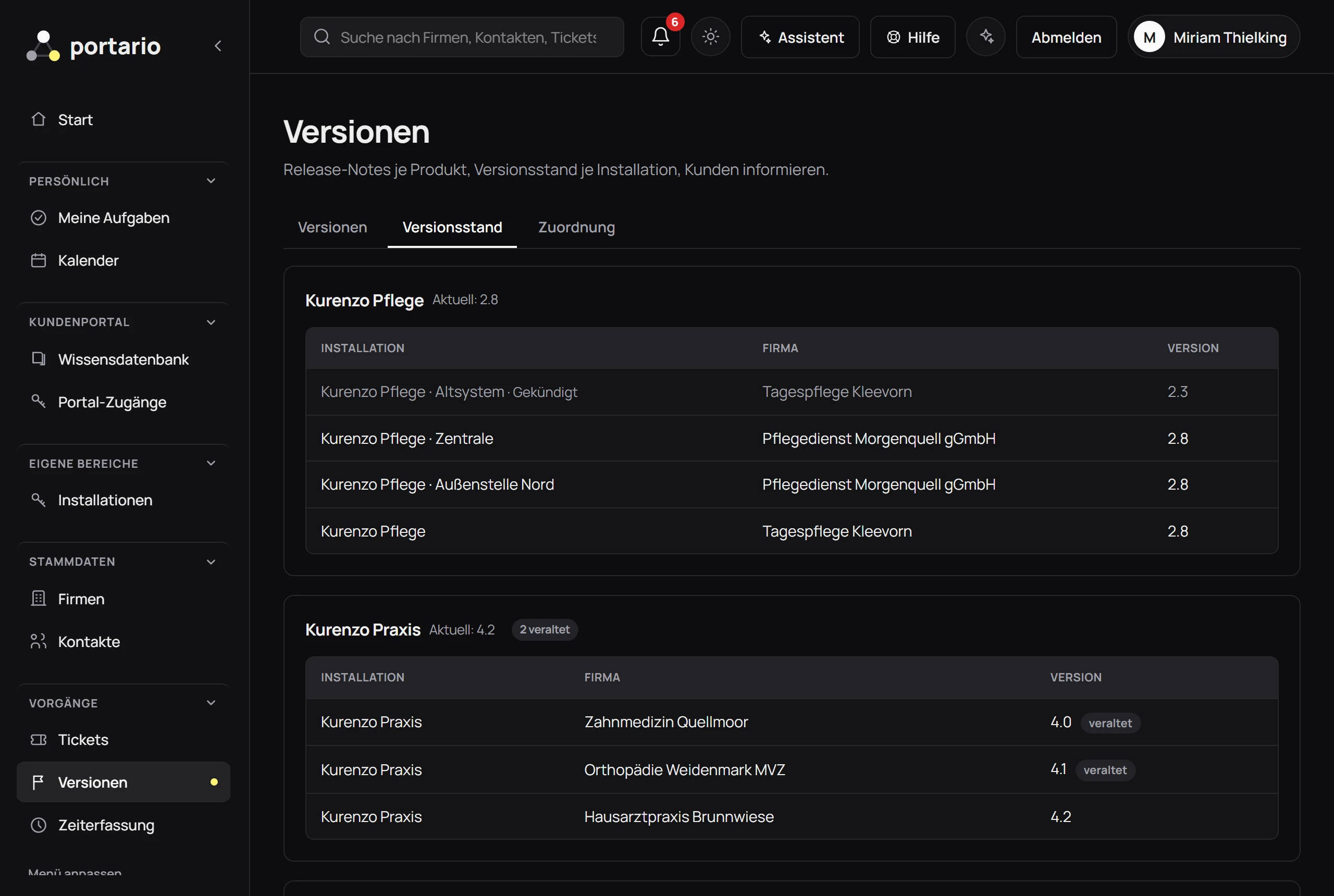Click the Installationen key icon
The width and height of the screenshot is (1334, 896).
click(x=38, y=500)
